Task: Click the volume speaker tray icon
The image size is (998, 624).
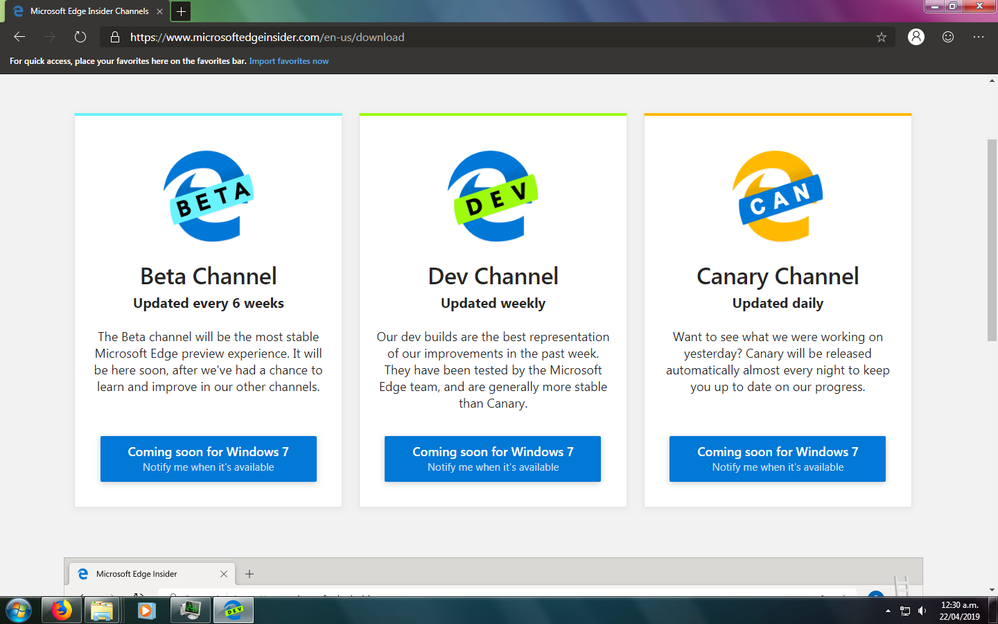Action: coord(922,611)
